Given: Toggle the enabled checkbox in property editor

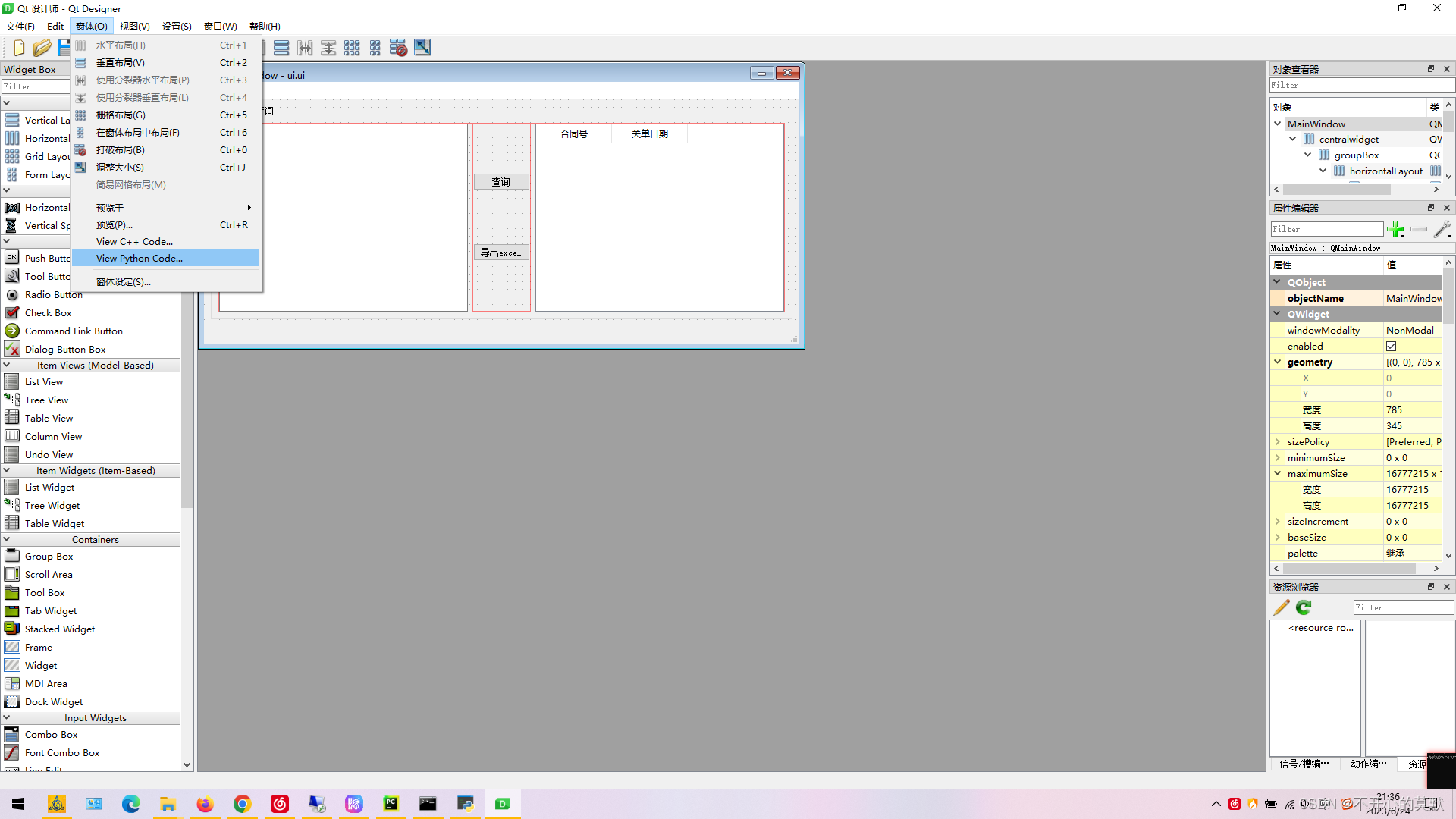Looking at the screenshot, I should [1392, 346].
